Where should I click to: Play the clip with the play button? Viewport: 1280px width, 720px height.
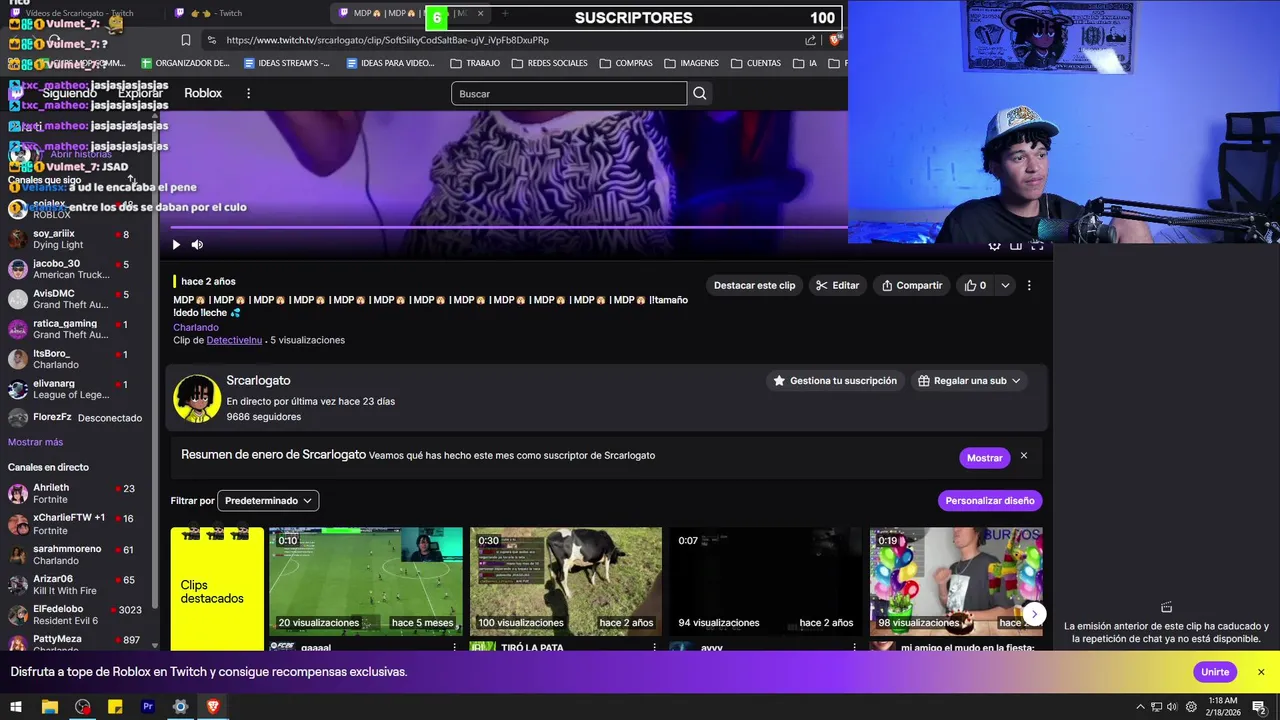(x=176, y=245)
